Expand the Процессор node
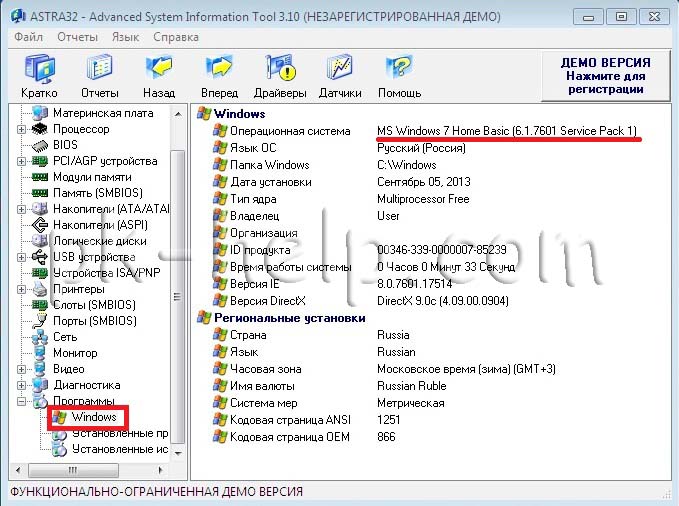The height and width of the screenshot is (506, 679). pos(21,129)
